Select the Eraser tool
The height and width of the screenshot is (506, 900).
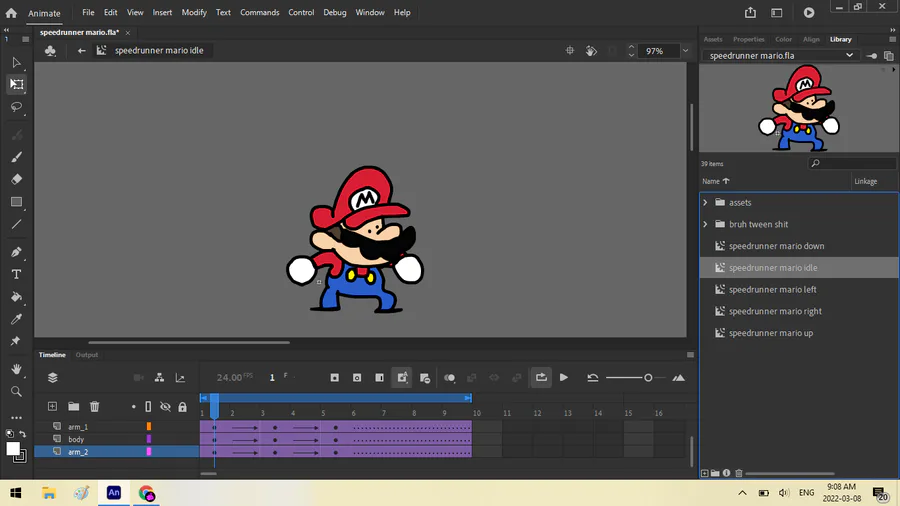16,179
